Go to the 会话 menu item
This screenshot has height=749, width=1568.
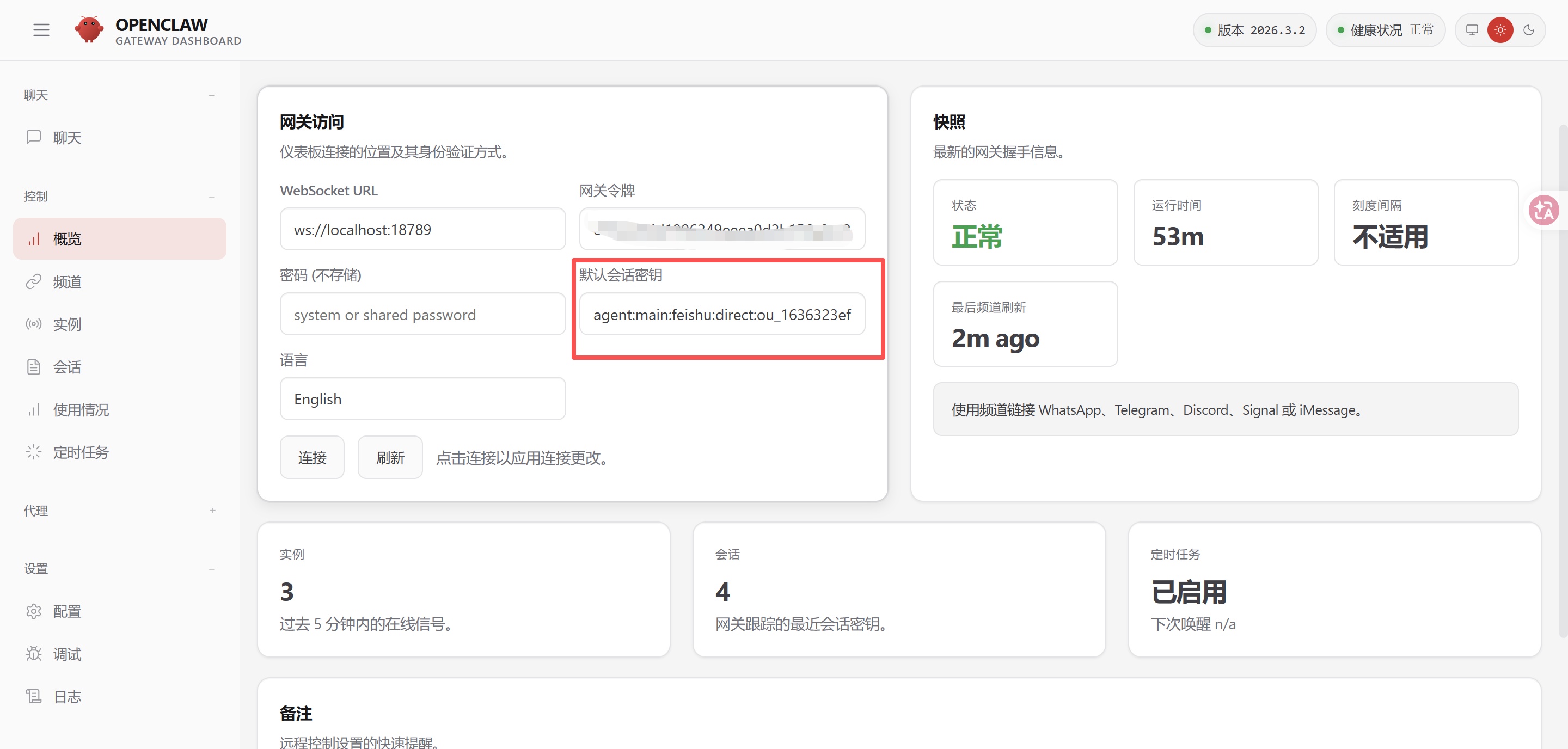click(67, 367)
